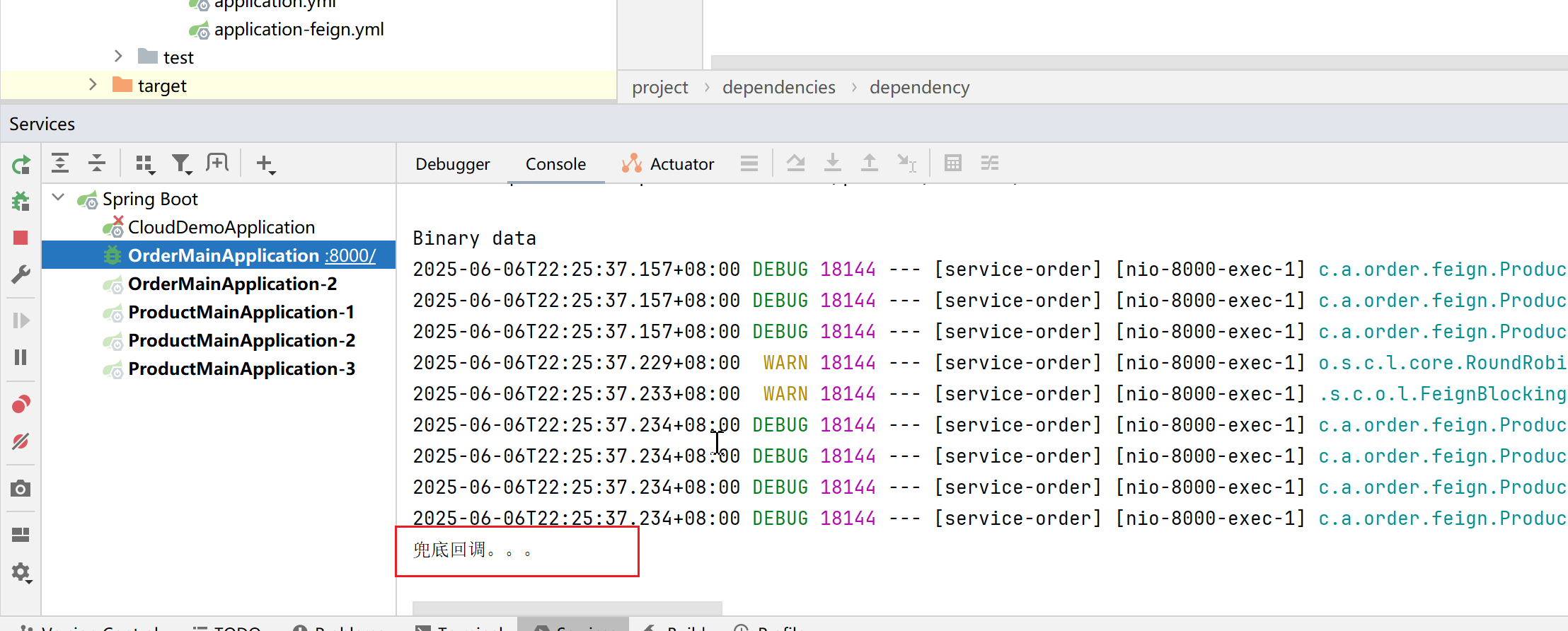This screenshot has height=631, width=1568.
Task: Open run configuration wrench icon
Action: (21, 274)
